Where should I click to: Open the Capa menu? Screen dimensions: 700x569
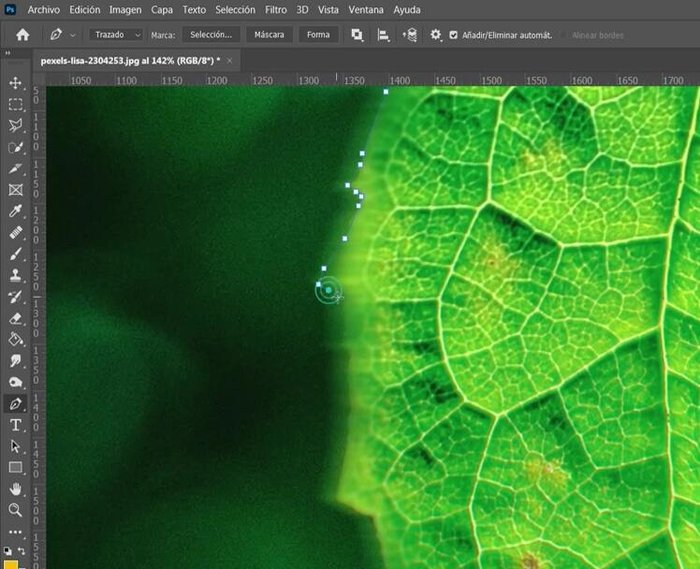161,9
